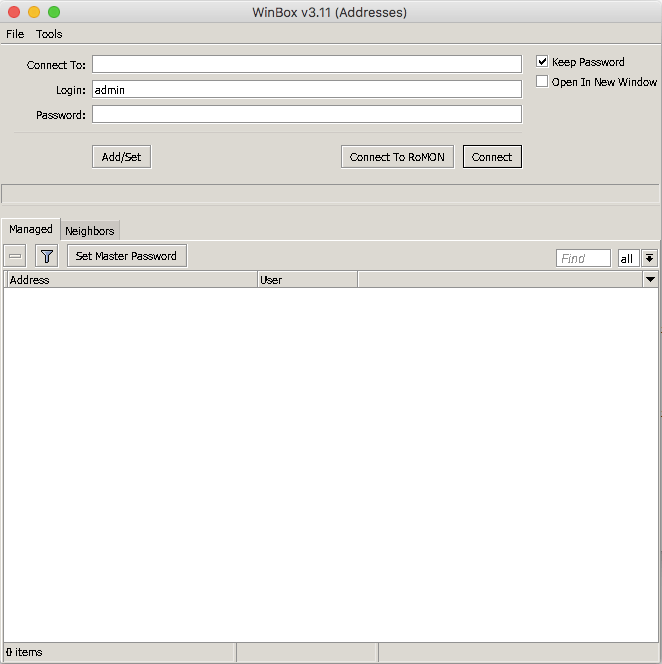Click Set Master Password button
Viewport: 662px width, 664px height.
pyautogui.click(x=127, y=256)
